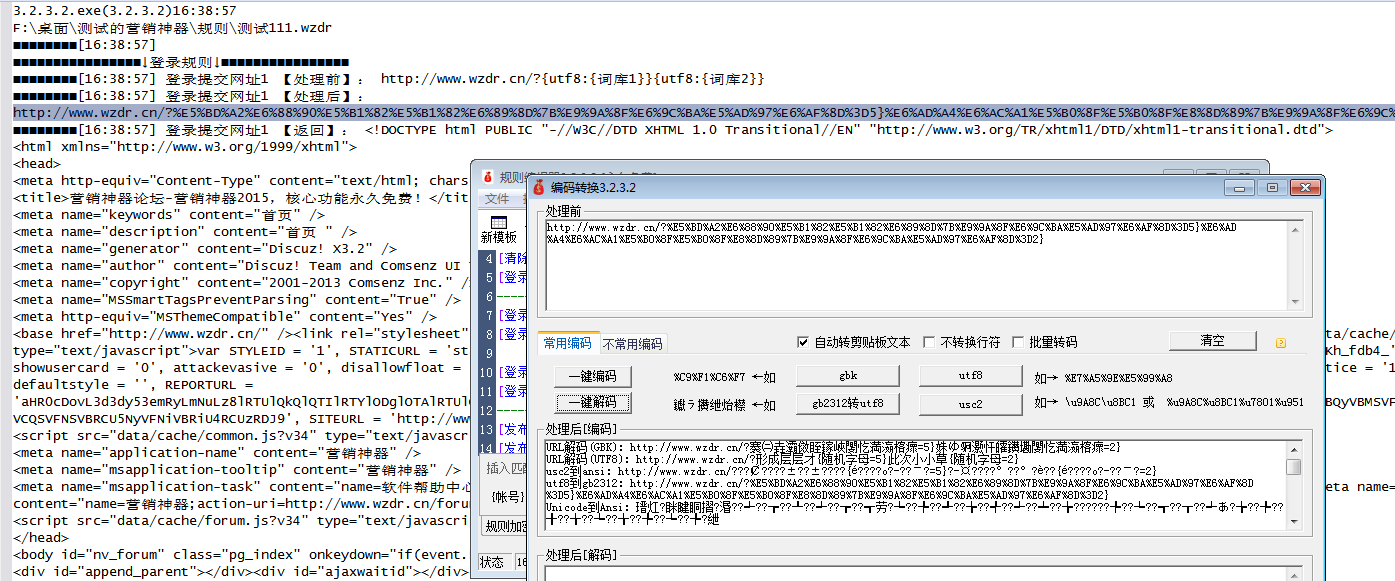Switch to the 不常用编码 tab
The height and width of the screenshot is (581, 1395).
(632, 344)
